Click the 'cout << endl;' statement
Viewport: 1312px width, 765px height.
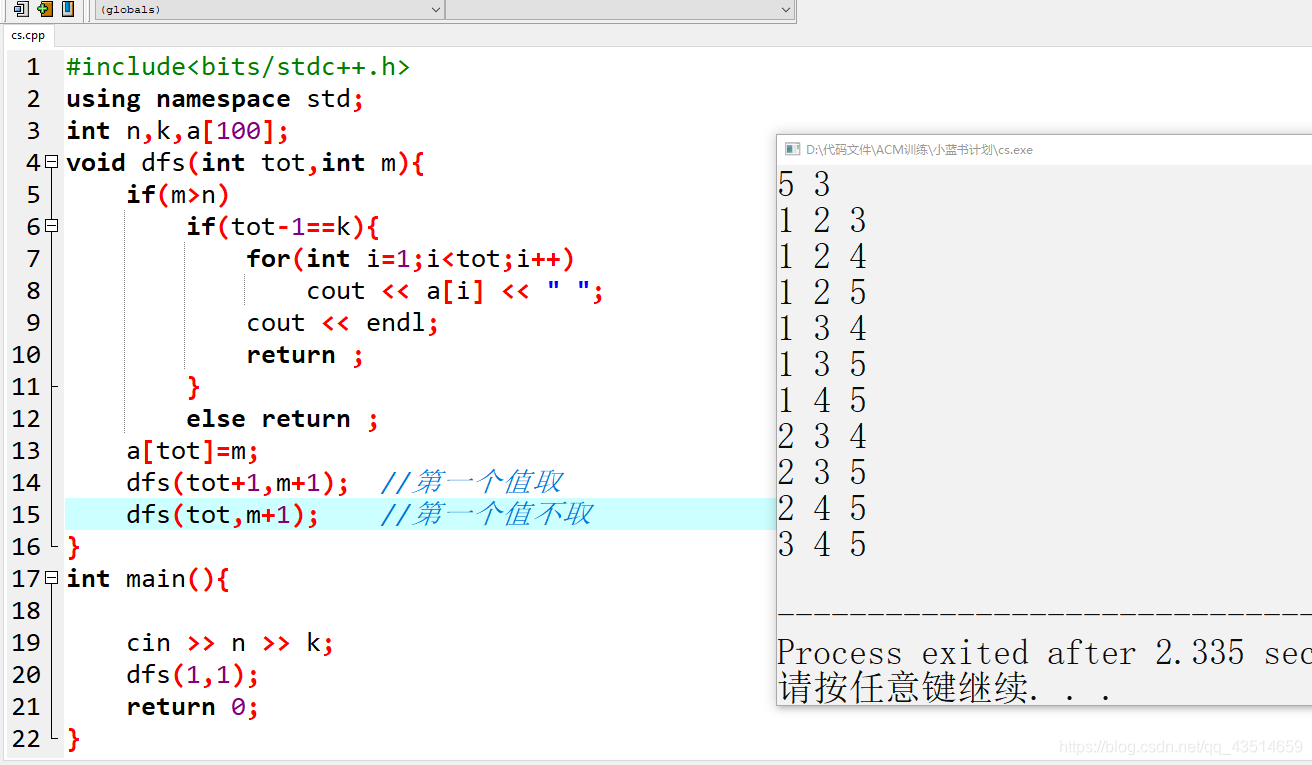click(343, 323)
